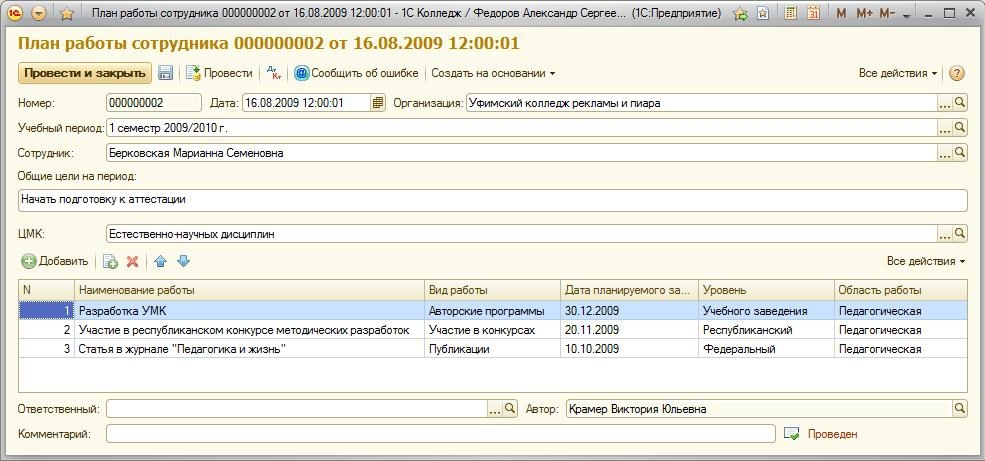Open the table "Все действия" menu
This screenshot has width=985, height=461.
pyautogui.click(x=926, y=261)
